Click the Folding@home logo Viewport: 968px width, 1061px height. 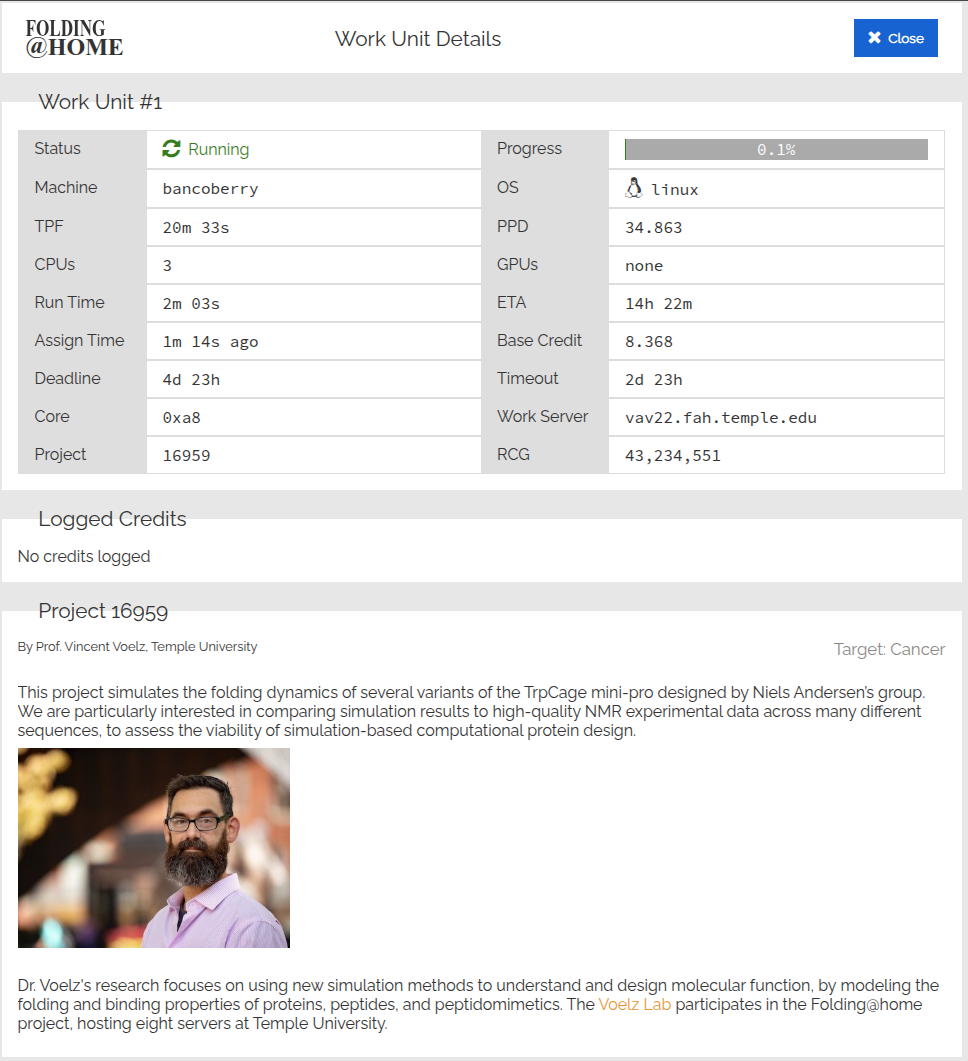click(74, 39)
